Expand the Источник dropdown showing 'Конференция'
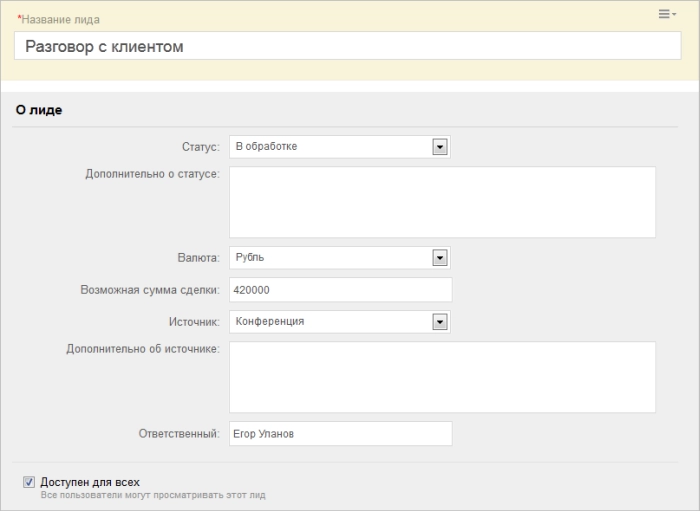 pyautogui.click(x=330, y=322)
